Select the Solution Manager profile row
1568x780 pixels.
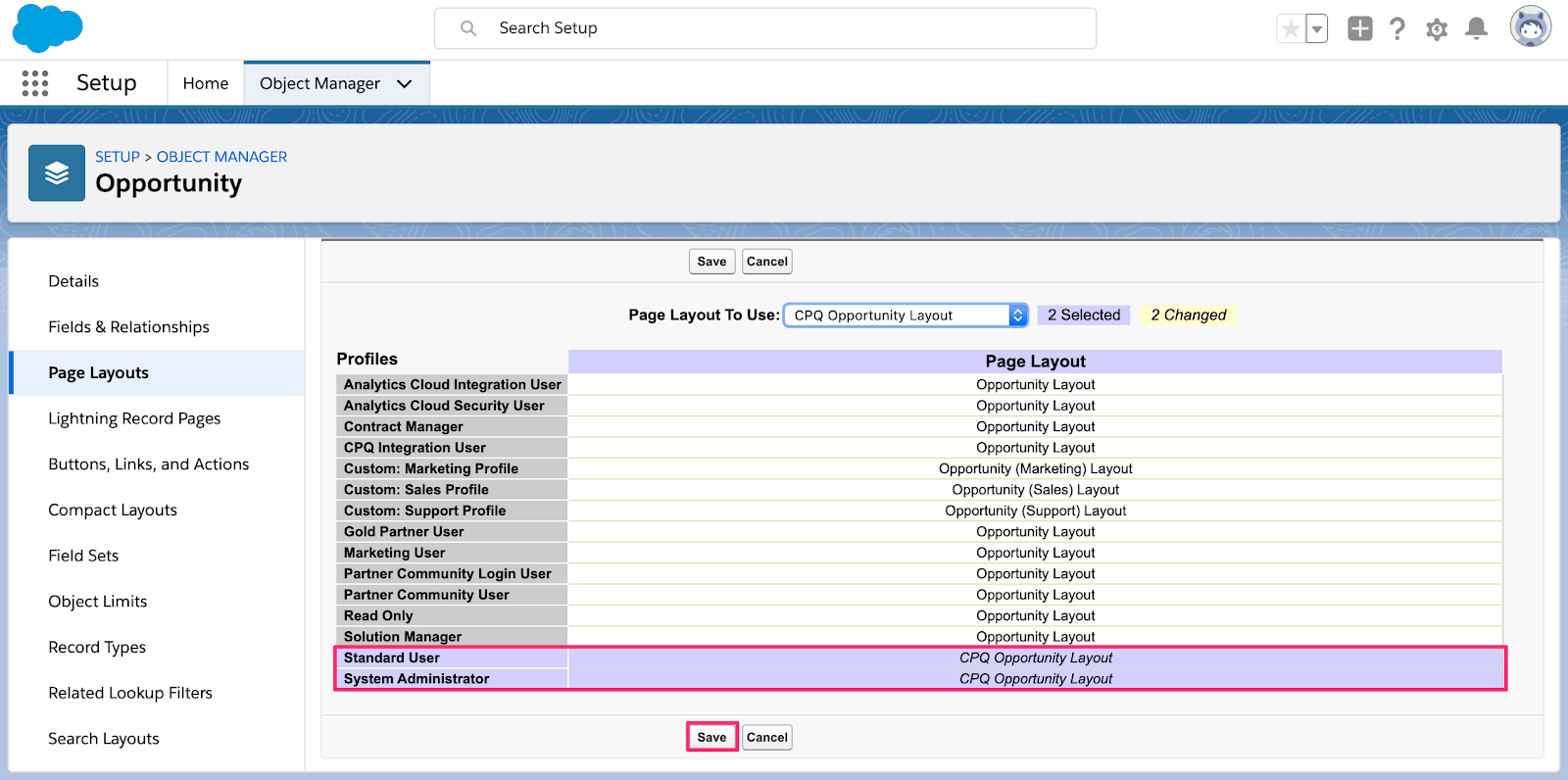click(x=452, y=637)
